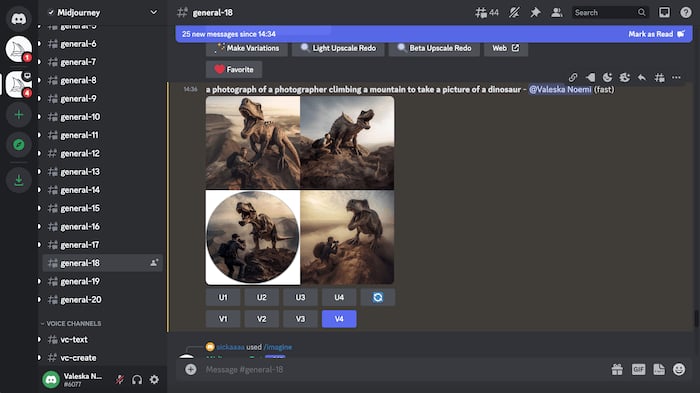This screenshot has height=393, width=700.
Task: Click Make Variations button
Action: [x=247, y=48]
